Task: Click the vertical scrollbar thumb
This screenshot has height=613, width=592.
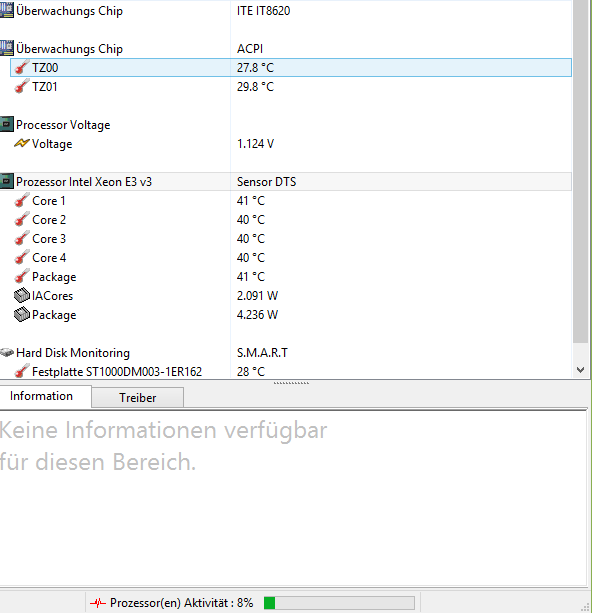Action: pos(581,171)
